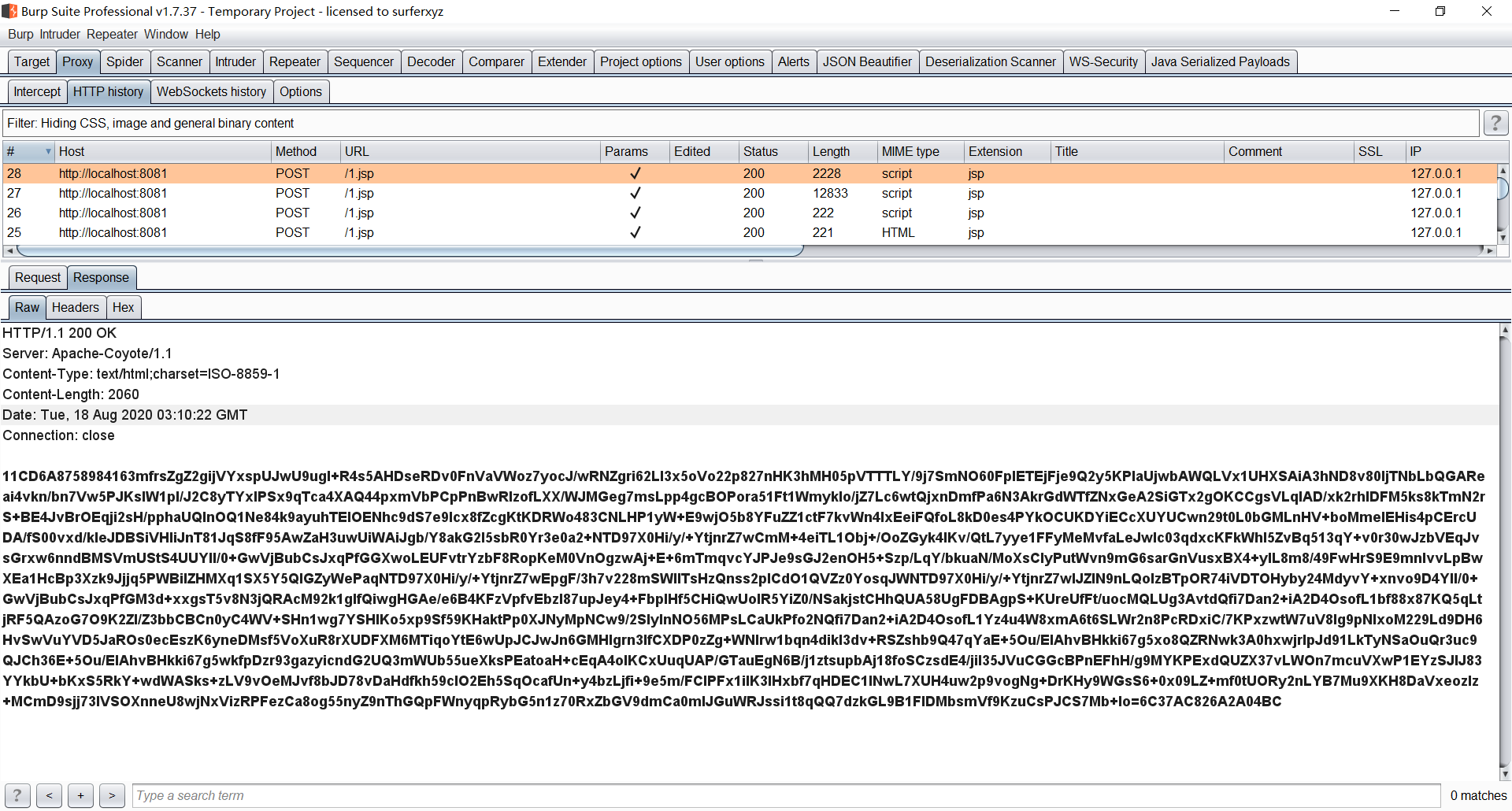The width and height of the screenshot is (1512, 811).
Task: Sort by the Method column header
Action: (x=306, y=151)
